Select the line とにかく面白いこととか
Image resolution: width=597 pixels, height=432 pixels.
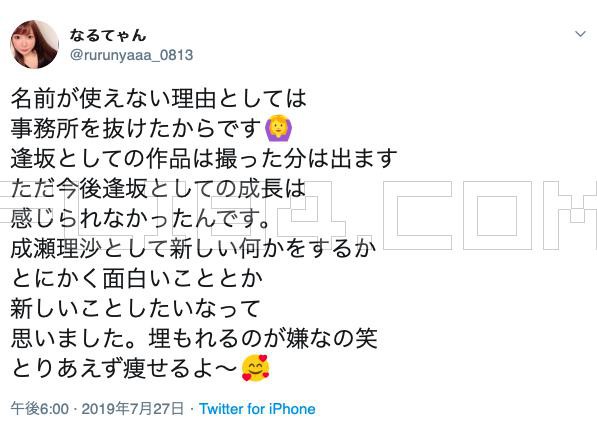click(x=137, y=278)
